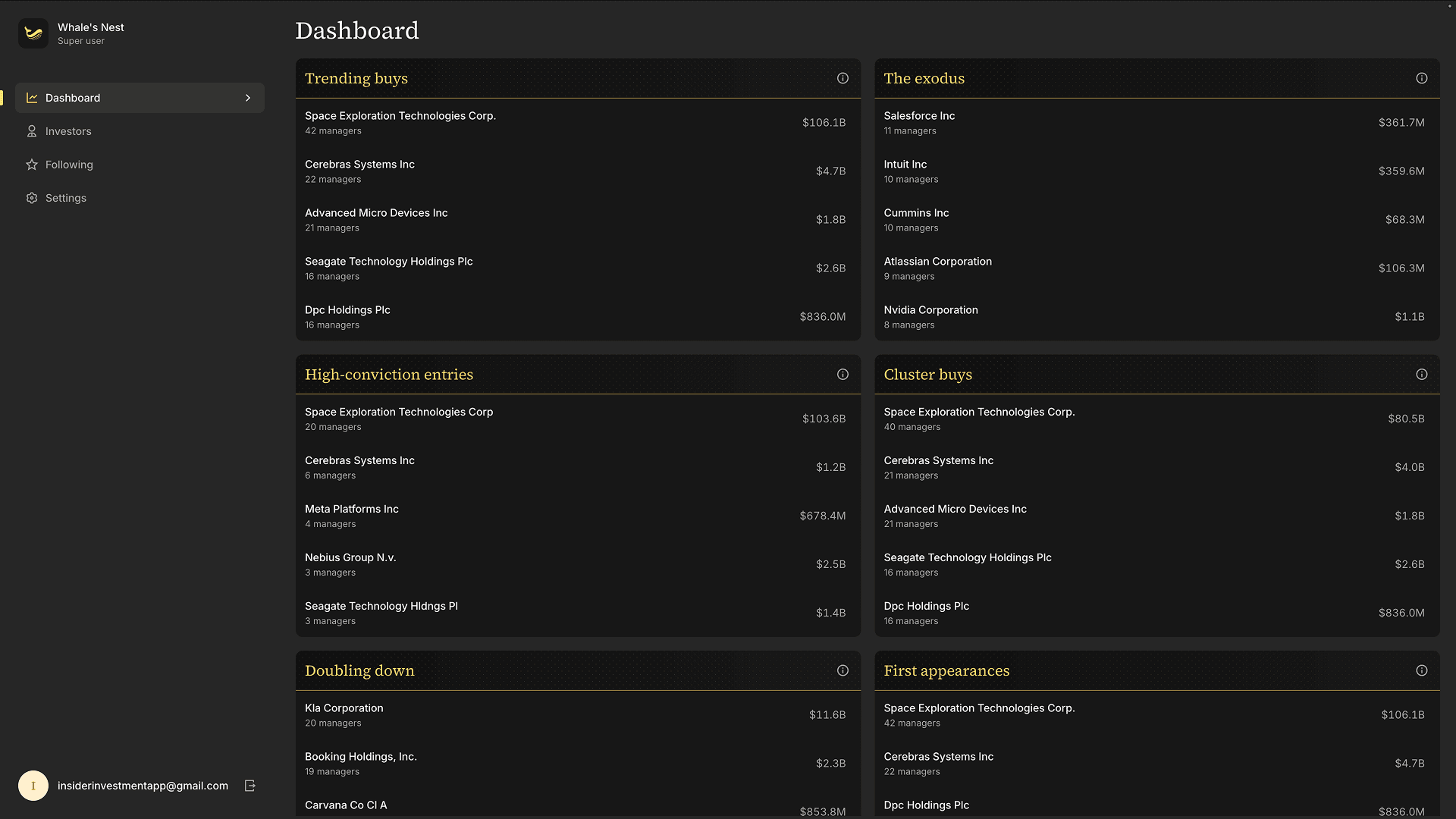This screenshot has height=819, width=1456.
Task: Open Cerebras Systems with 21 managers
Action: 1157,467
